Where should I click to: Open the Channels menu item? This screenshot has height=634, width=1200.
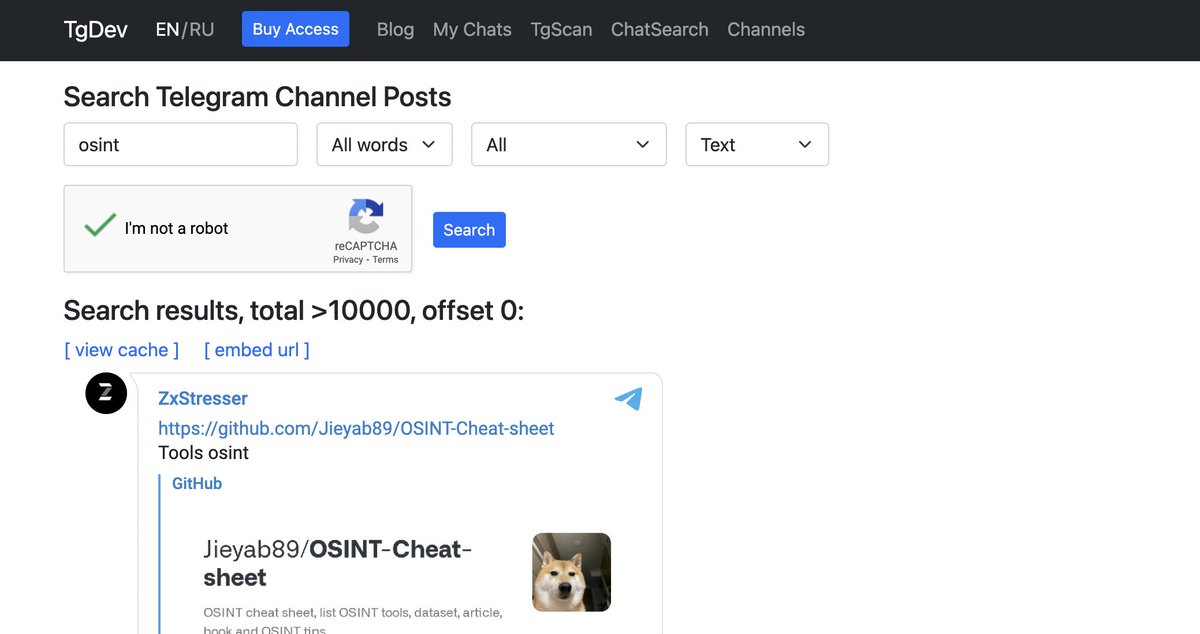[766, 30]
